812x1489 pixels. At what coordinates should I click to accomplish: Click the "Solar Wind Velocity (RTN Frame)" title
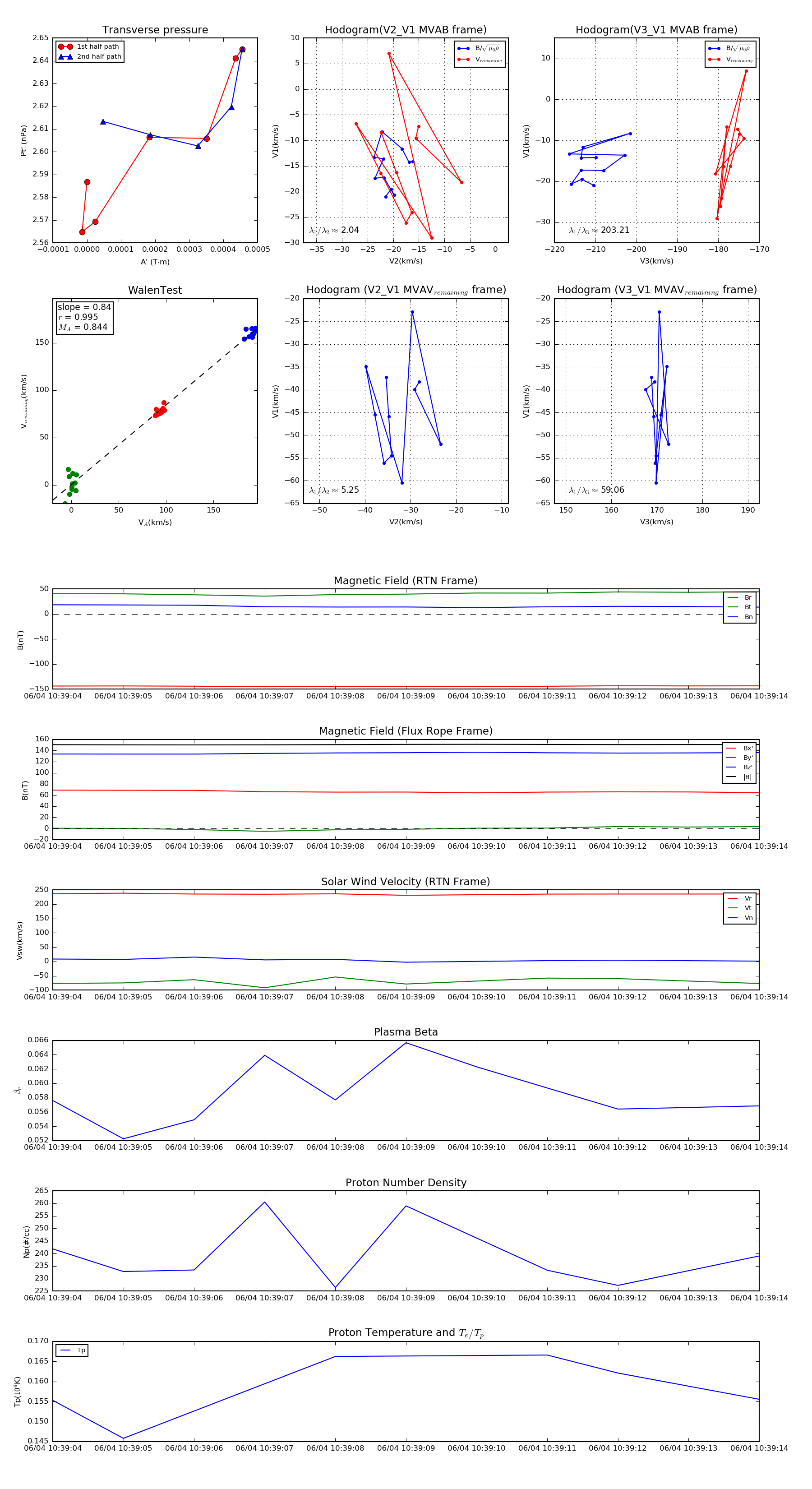pos(406,882)
